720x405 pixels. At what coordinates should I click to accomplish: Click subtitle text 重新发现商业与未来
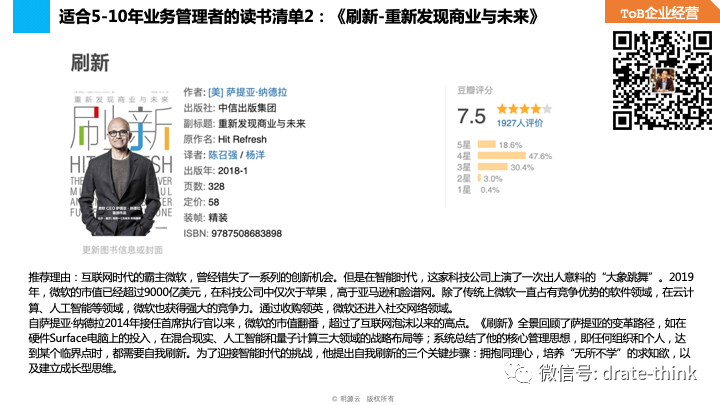click(261, 124)
